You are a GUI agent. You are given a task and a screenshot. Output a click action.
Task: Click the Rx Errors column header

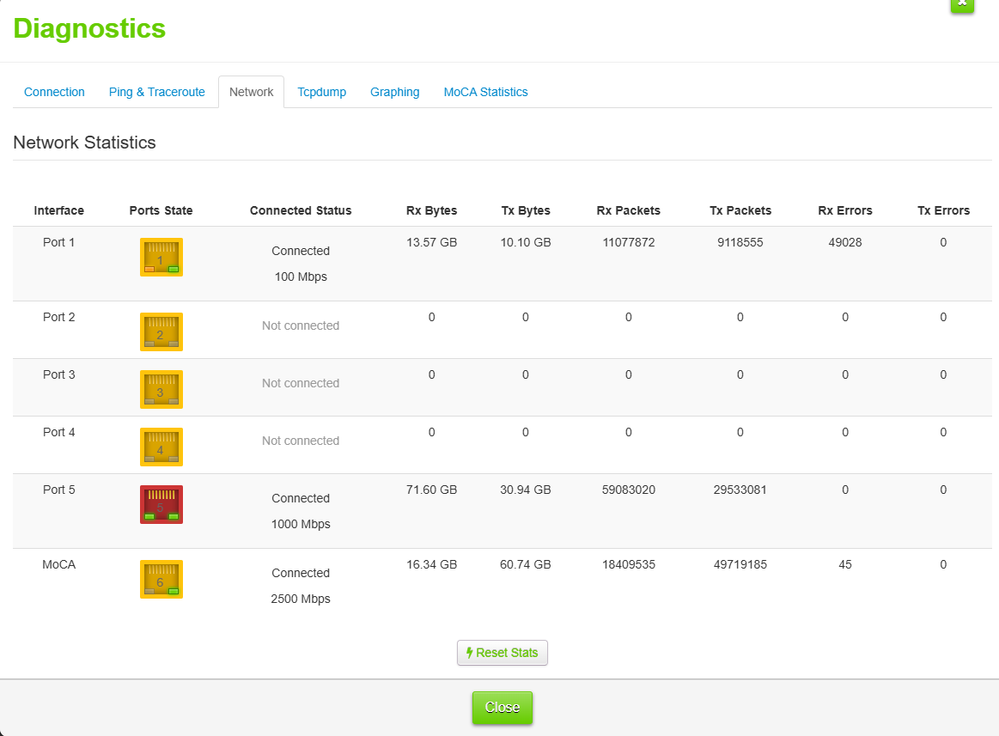pyautogui.click(x=845, y=211)
